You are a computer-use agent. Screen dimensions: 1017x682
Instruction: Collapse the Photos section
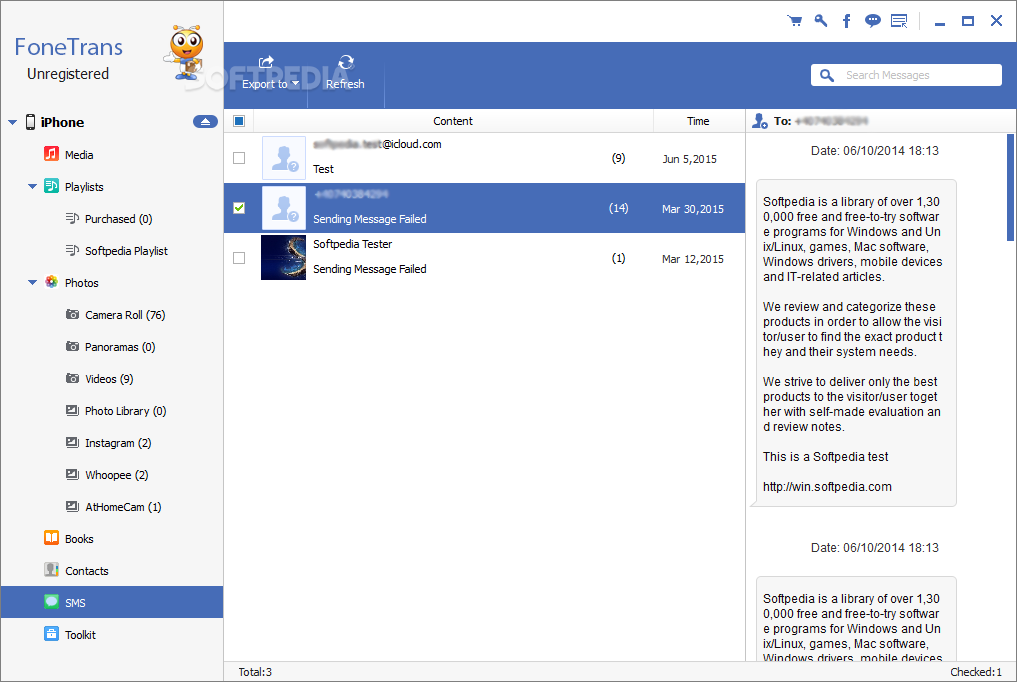(32, 283)
